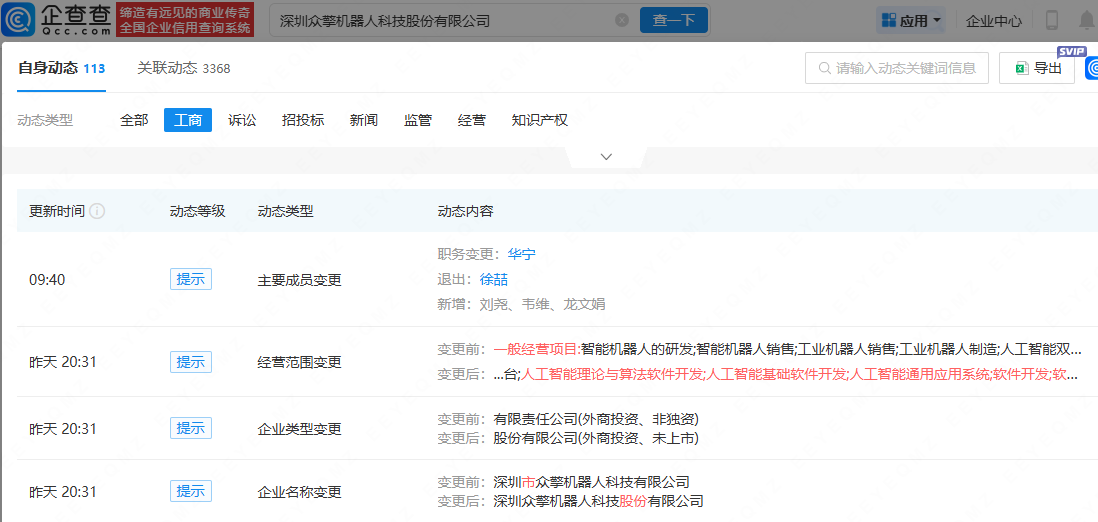Export the list with 导出 button
Screen dimensions: 1098x522
click(1037, 68)
